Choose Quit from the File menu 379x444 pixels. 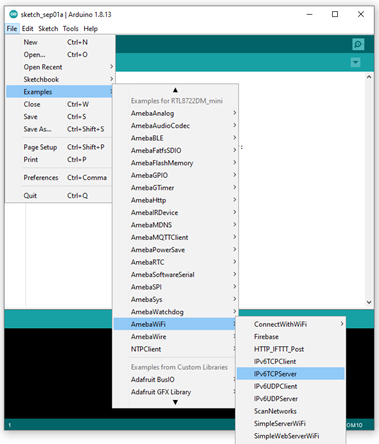[x=59, y=195]
